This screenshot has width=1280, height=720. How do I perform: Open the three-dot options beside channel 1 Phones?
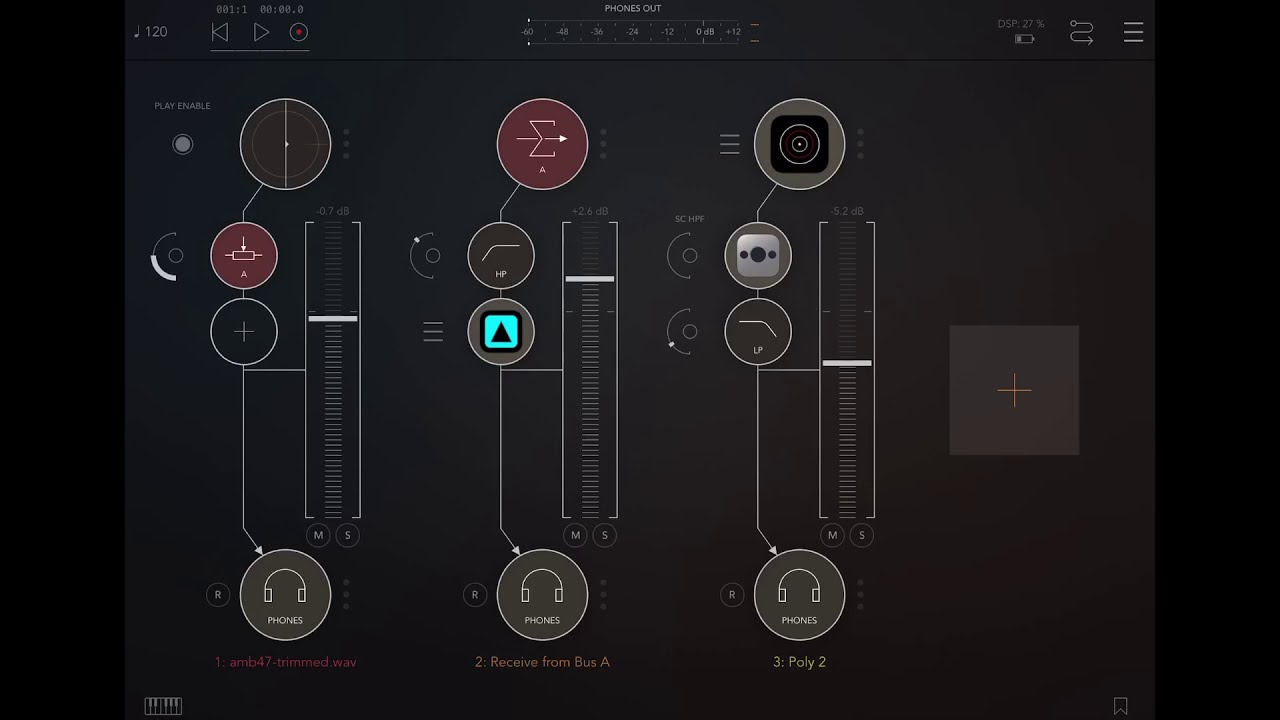pyautogui.click(x=346, y=594)
